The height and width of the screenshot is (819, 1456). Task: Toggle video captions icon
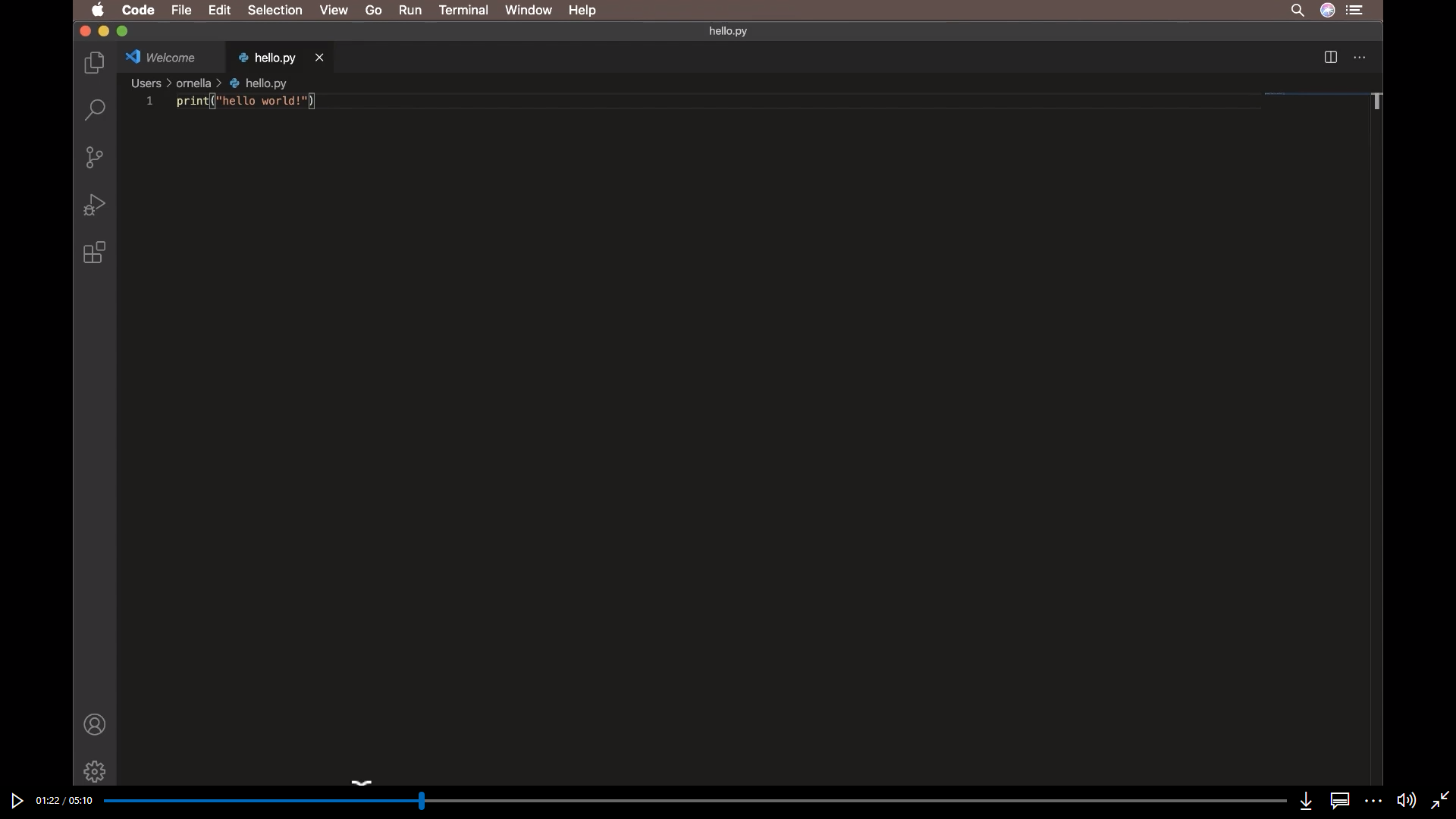click(x=1339, y=800)
